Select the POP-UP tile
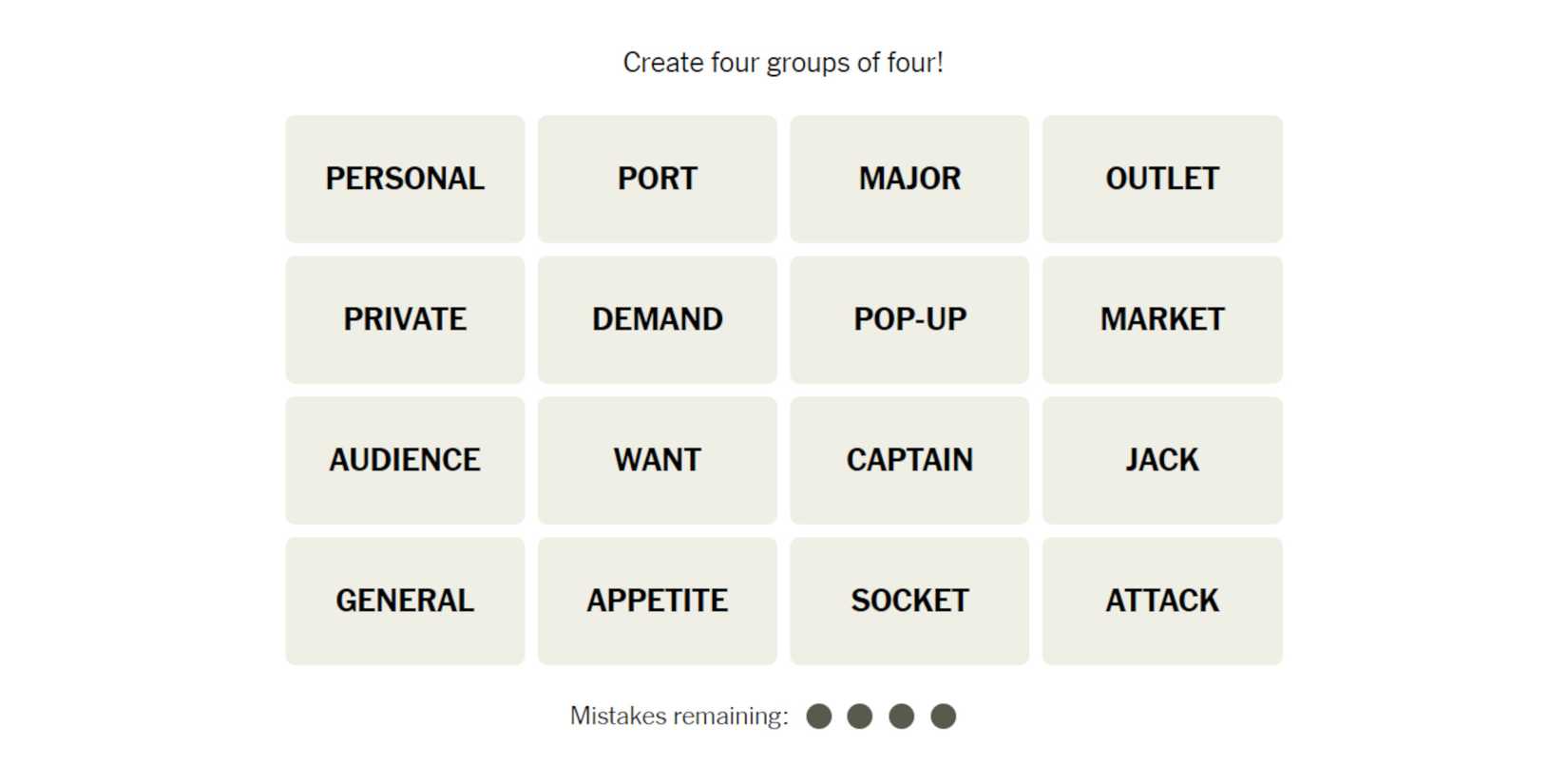This screenshot has width=1568, height=784. point(909,319)
